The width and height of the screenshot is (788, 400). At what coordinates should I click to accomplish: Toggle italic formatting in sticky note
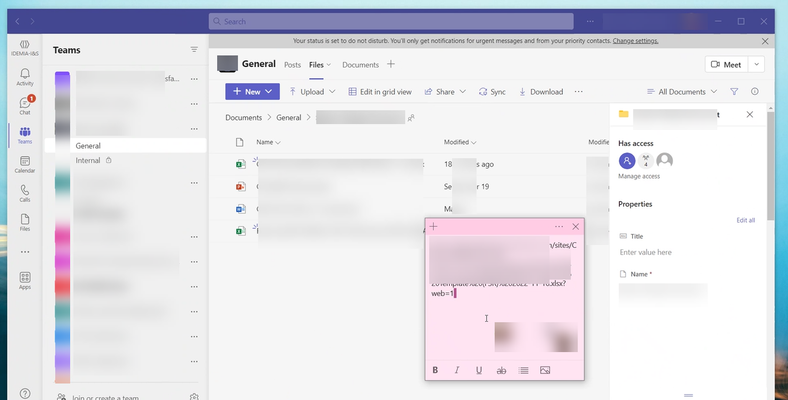pos(457,370)
